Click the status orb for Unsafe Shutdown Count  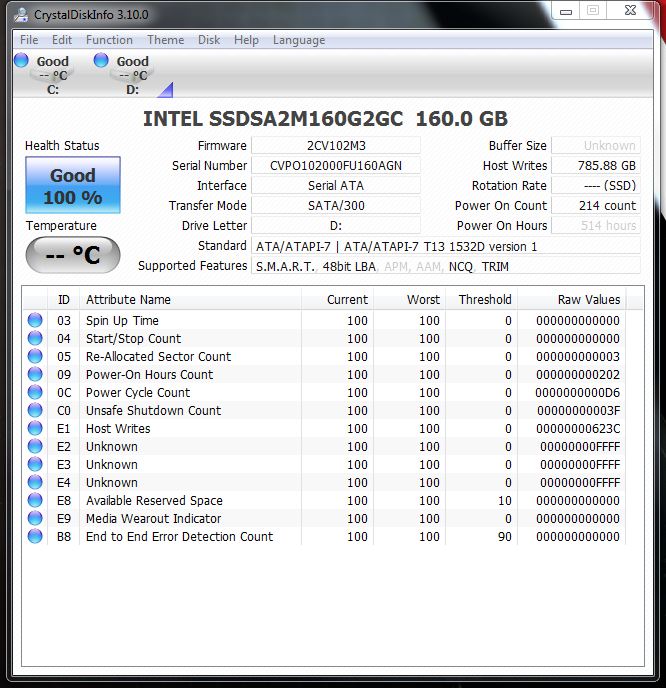[35, 410]
